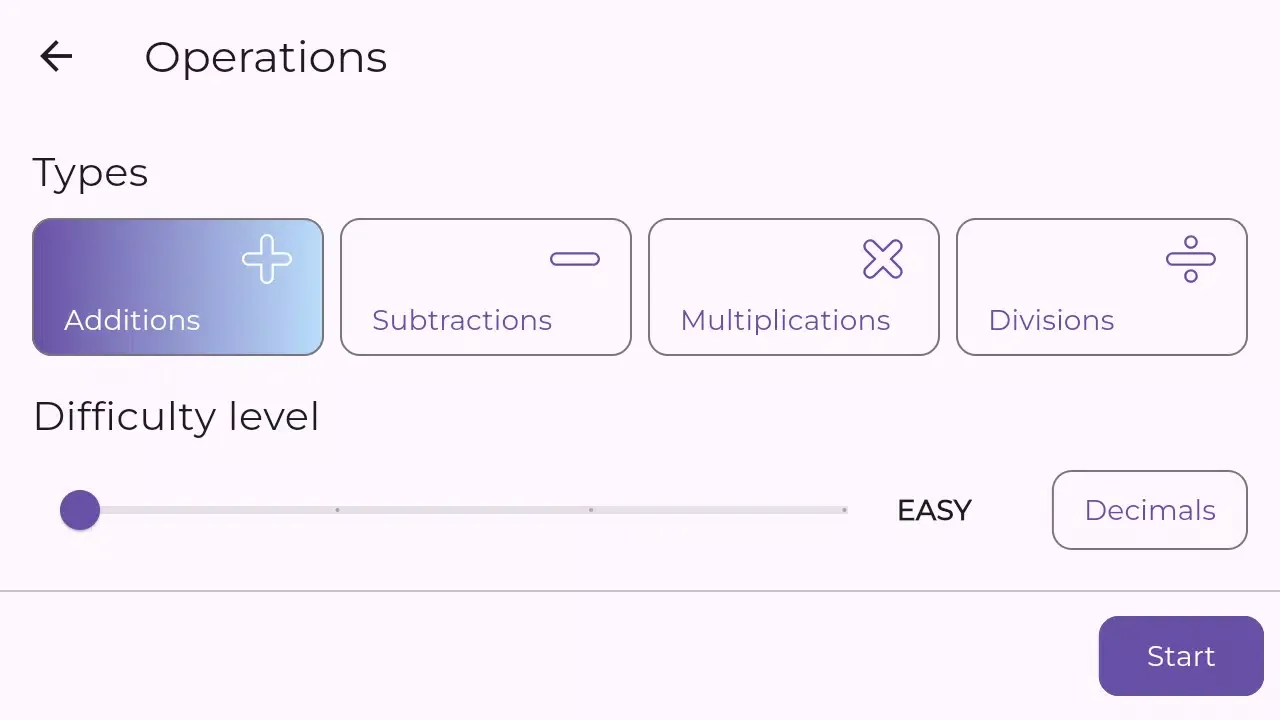Set difficulty to the rightmost slider tick

pyautogui.click(x=845, y=510)
